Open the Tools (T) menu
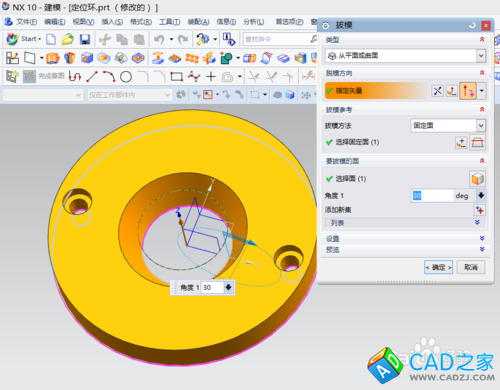 click(x=169, y=22)
